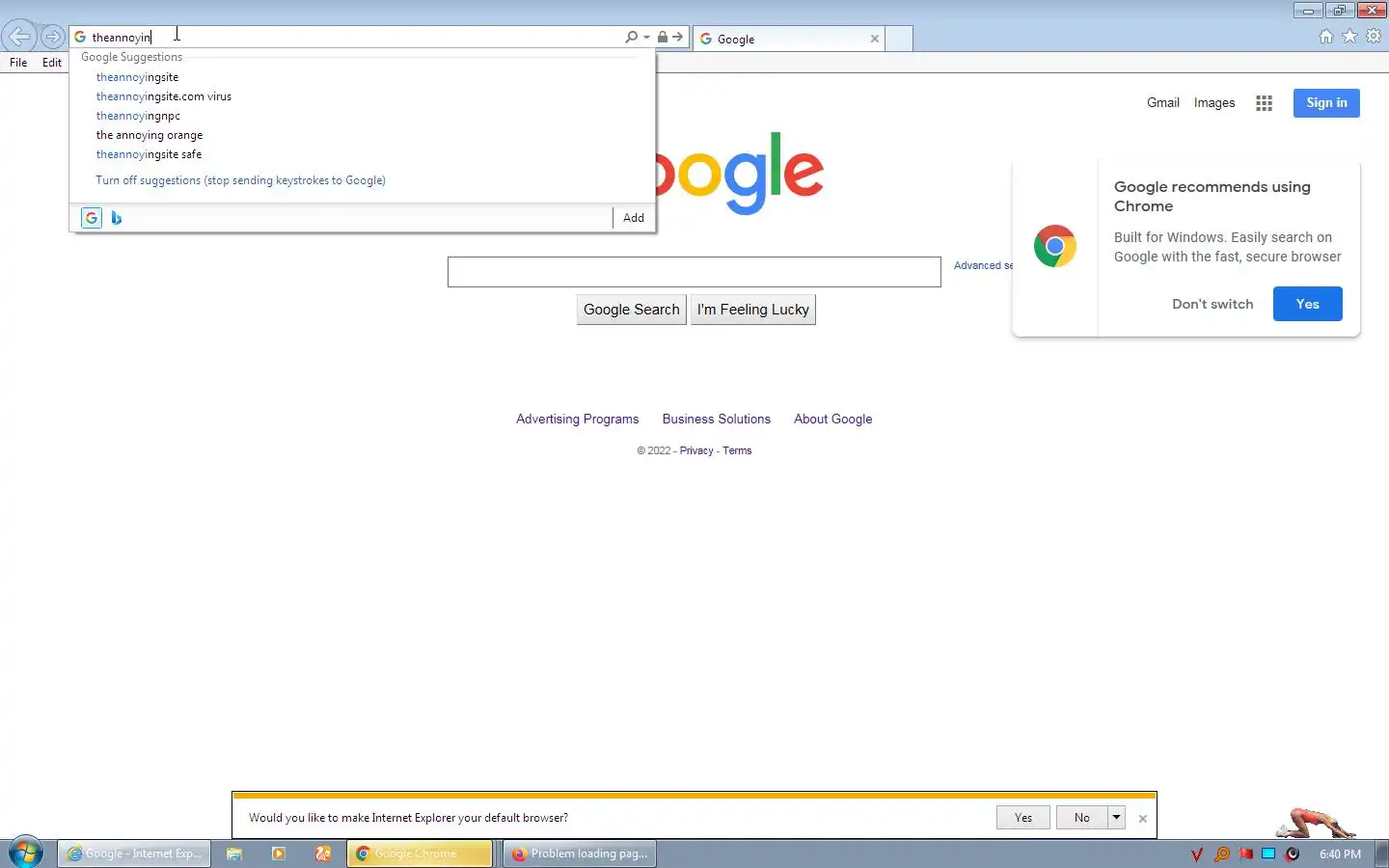Open Windows Explorer from taskbar
The image size is (1389, 868).
234,854
